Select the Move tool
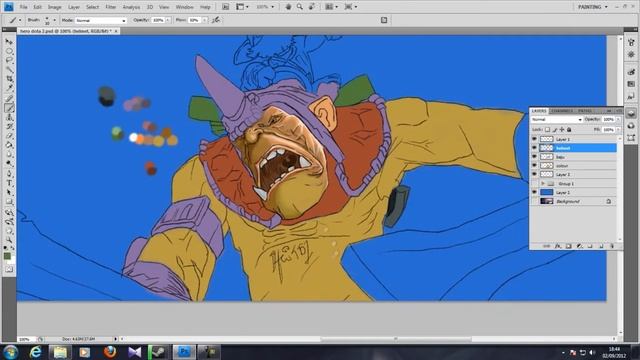 coord(9,42)
